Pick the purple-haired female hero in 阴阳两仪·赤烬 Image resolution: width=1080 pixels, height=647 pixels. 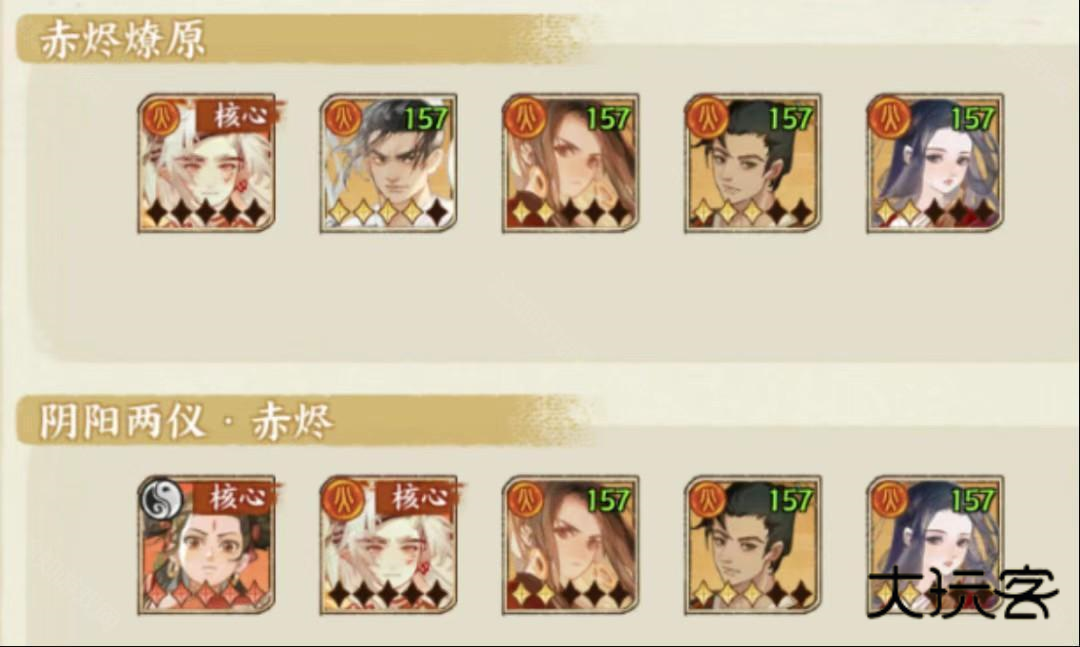(x=935, y=545)
